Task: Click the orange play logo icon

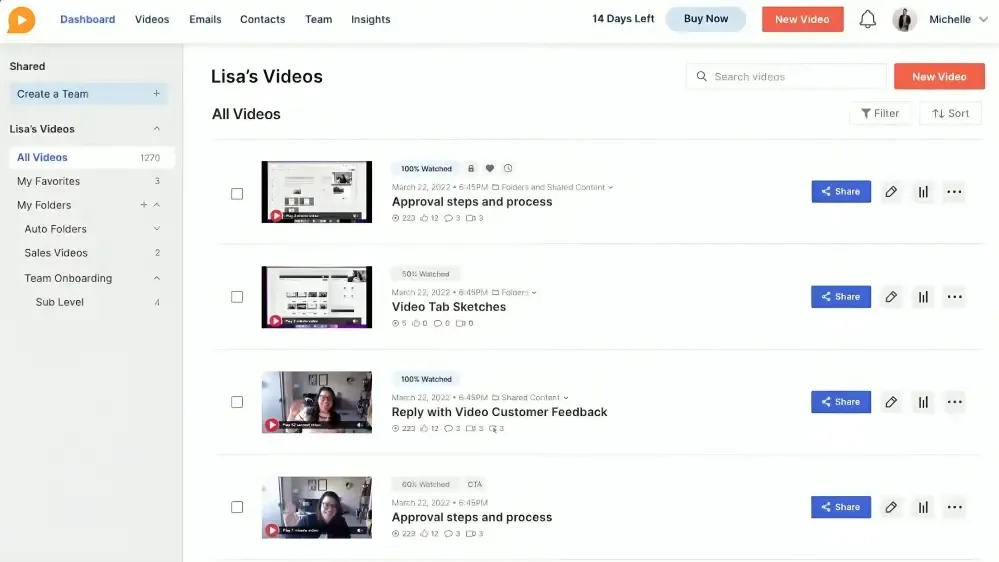Action: (x=21, y=20)
